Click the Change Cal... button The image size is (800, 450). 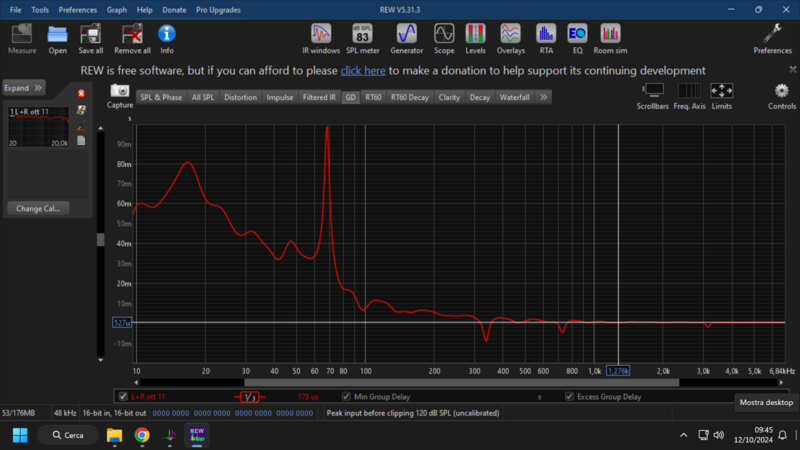coord(37,209)
